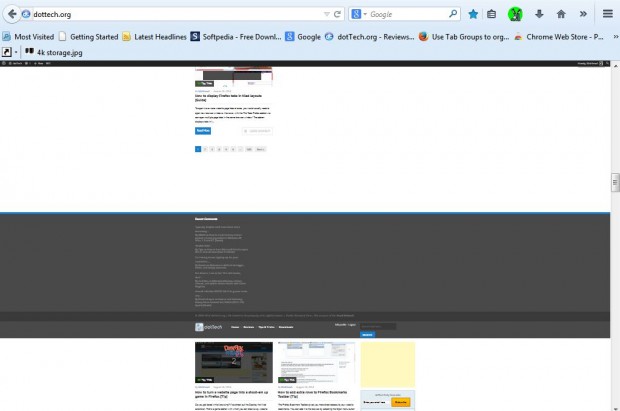This screenshot has height=411, width=620.
Task: Open the Getting Started bookmark
Action: coord(88,37)
